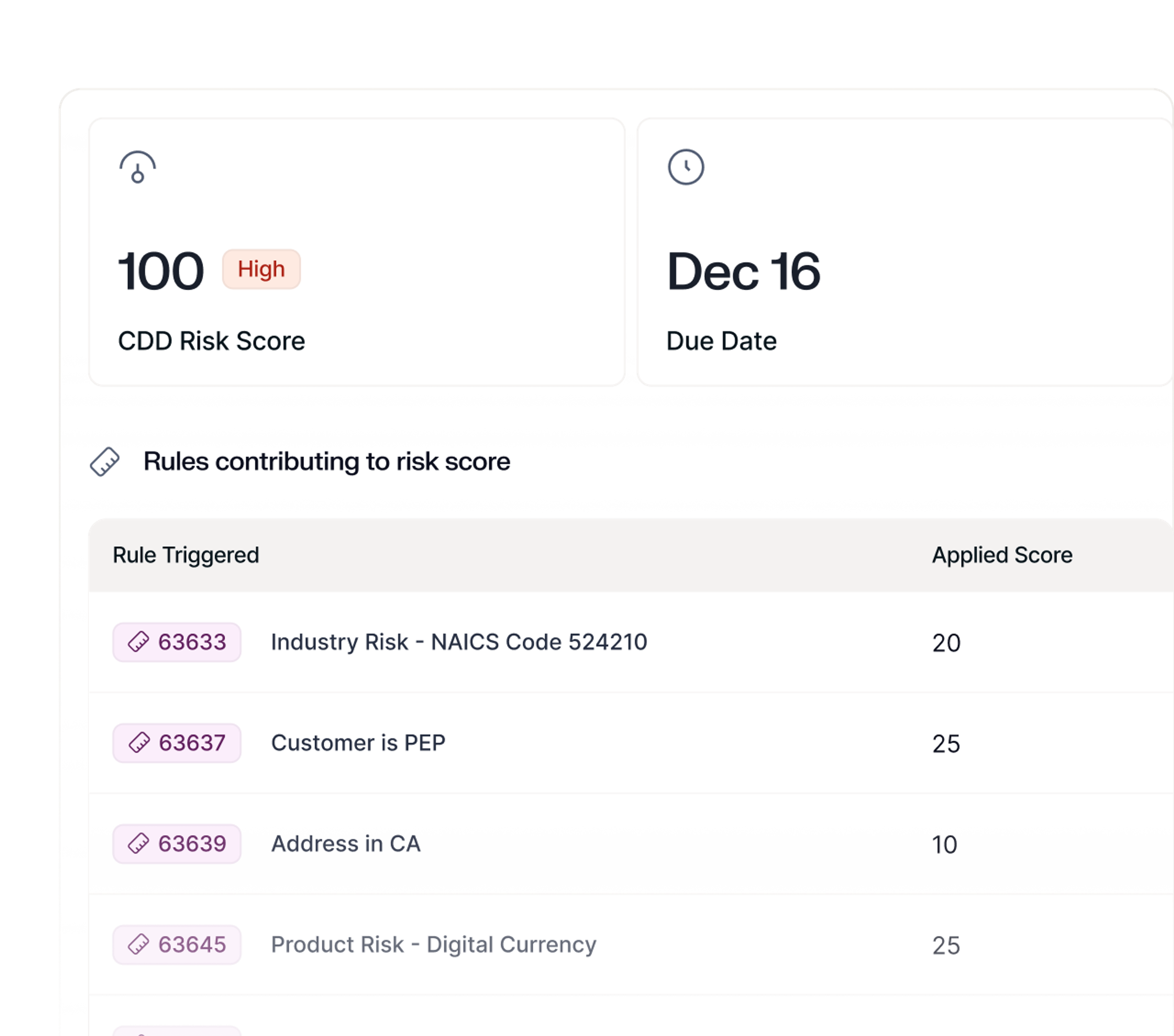Click the due date clock icon
The image size is (1174, 1036).
(x=685, y=167)
